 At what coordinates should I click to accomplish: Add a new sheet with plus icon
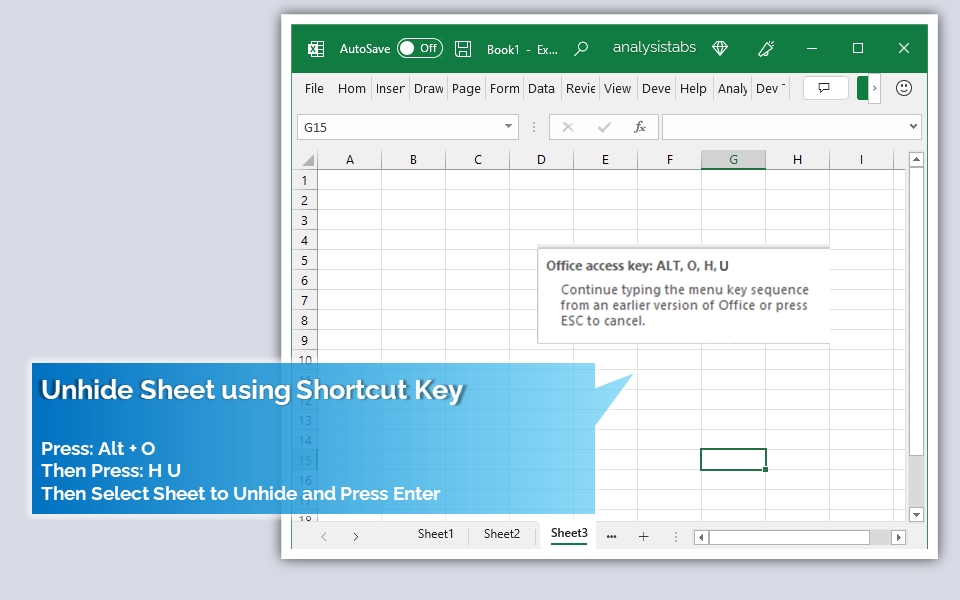coord(643,536)
